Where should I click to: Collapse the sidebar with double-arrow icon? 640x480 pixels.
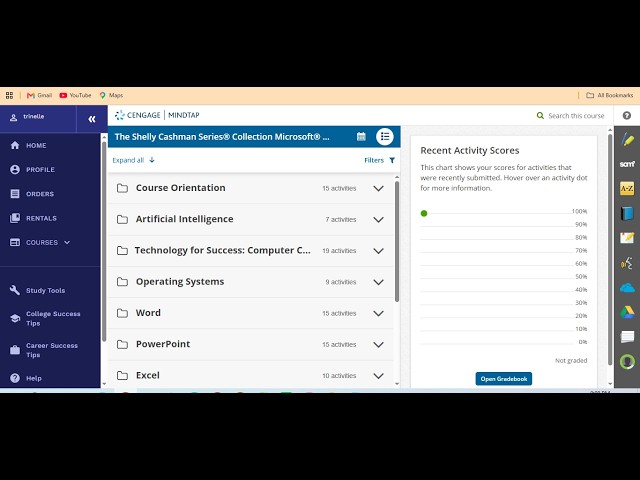pyautogui.click(x=92, y=119)
